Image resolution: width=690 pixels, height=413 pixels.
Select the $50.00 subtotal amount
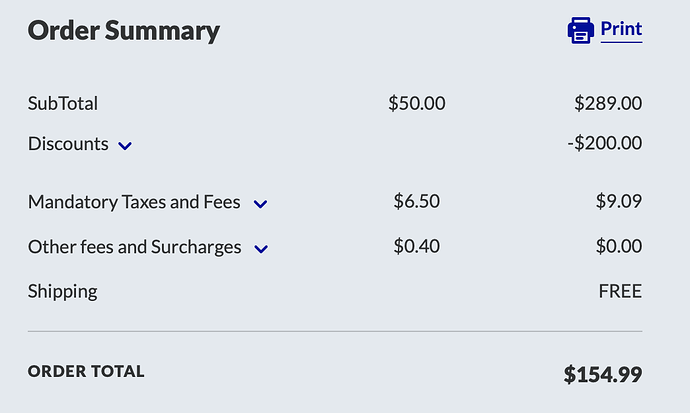coord(417,103)
